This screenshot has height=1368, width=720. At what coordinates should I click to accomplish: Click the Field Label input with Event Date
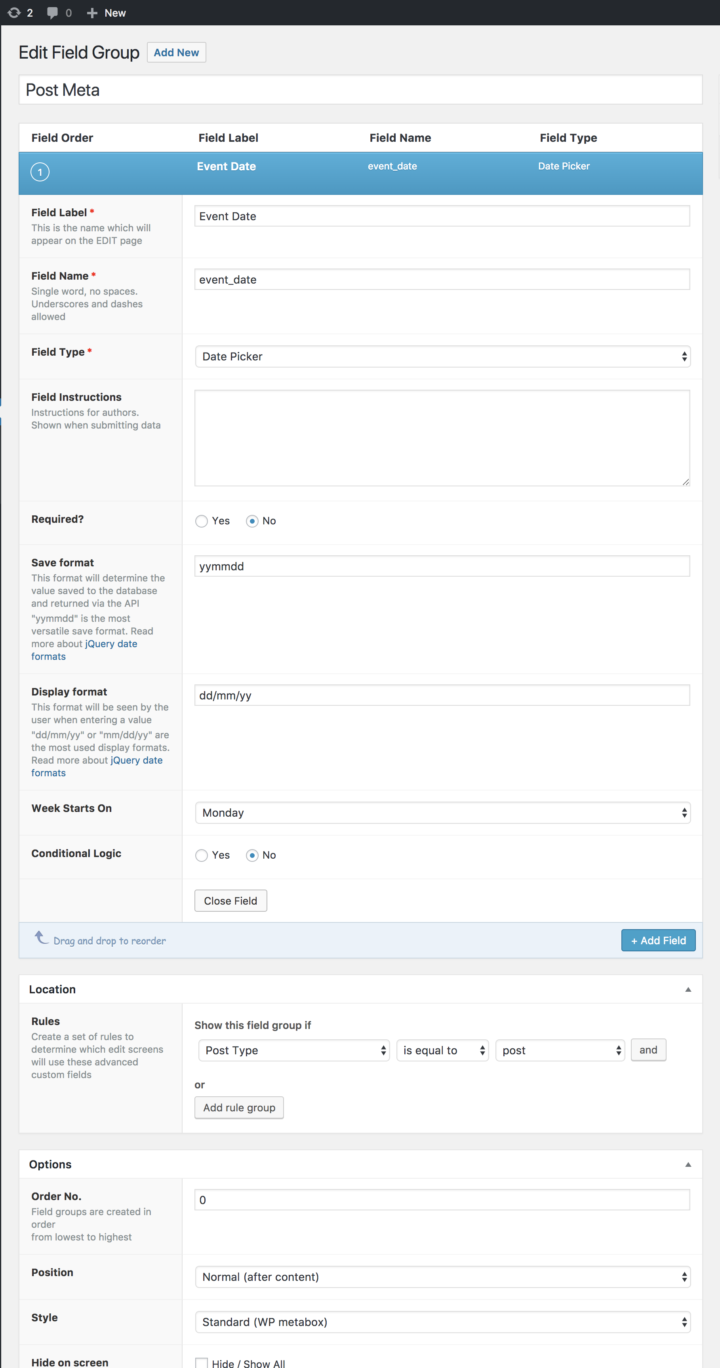pyautogui.click(x=442, y=216)
